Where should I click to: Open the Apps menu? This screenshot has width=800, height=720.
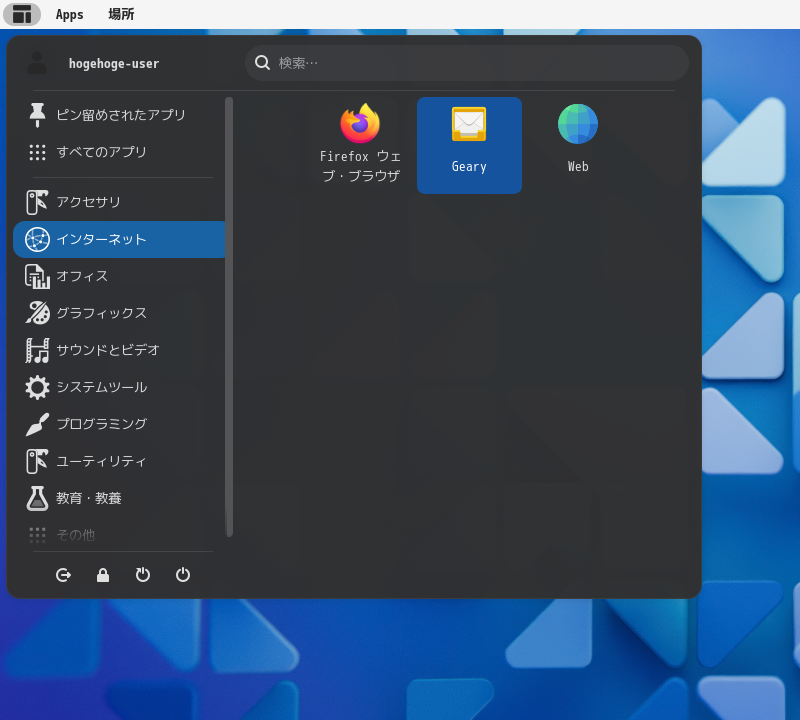[69, 14]
